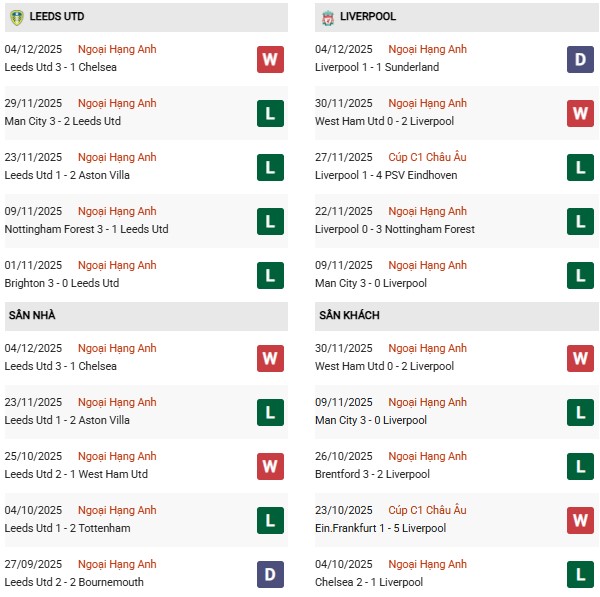
Task: Open the LIVERPOOL team header
Action: 368,17
